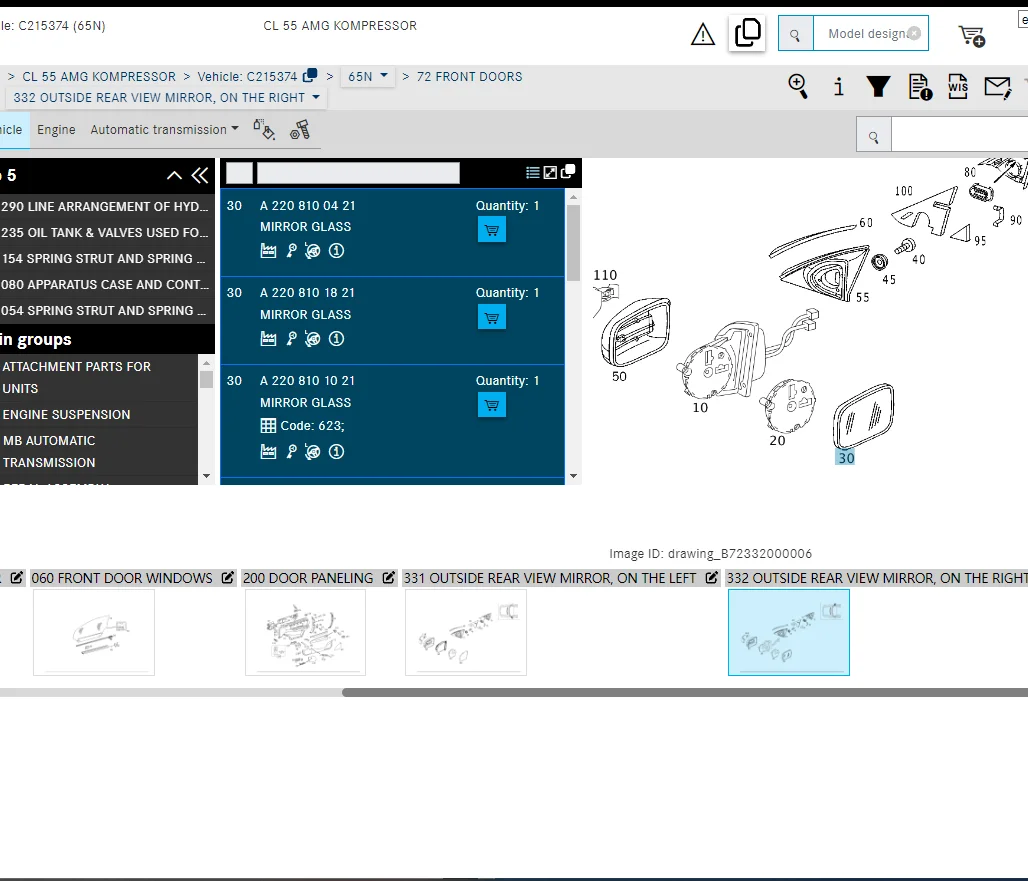The image size is (1028, 881).
Task: Click the open-in-new-window icon above parts
Action: pyautogui.click(x=568, y=171)
